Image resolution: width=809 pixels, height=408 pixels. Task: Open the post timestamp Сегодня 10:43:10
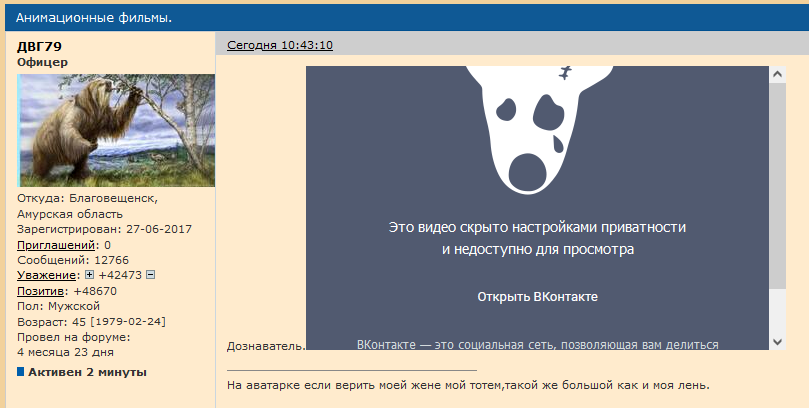click(280, 45)
